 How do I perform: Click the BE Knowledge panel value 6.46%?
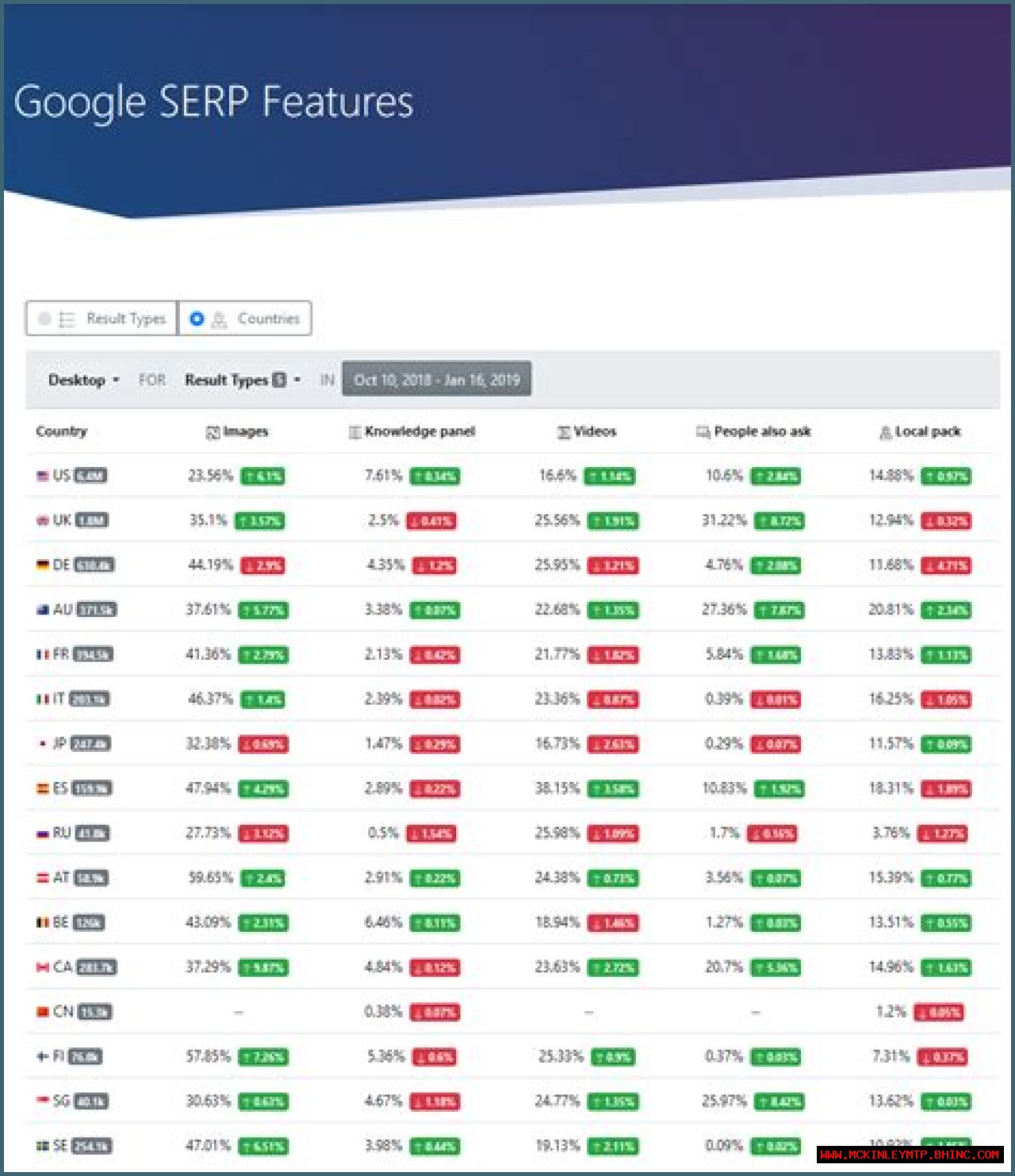coord(384,922)
